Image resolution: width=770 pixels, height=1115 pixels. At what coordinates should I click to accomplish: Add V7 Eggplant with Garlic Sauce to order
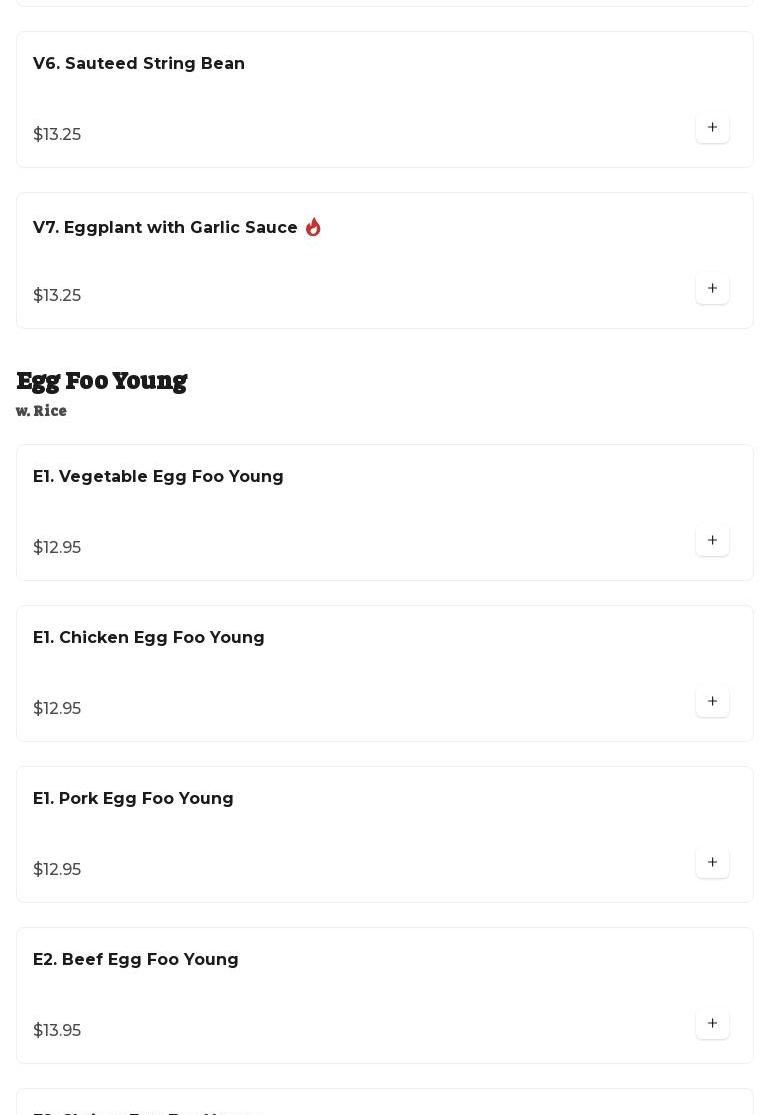712,289
